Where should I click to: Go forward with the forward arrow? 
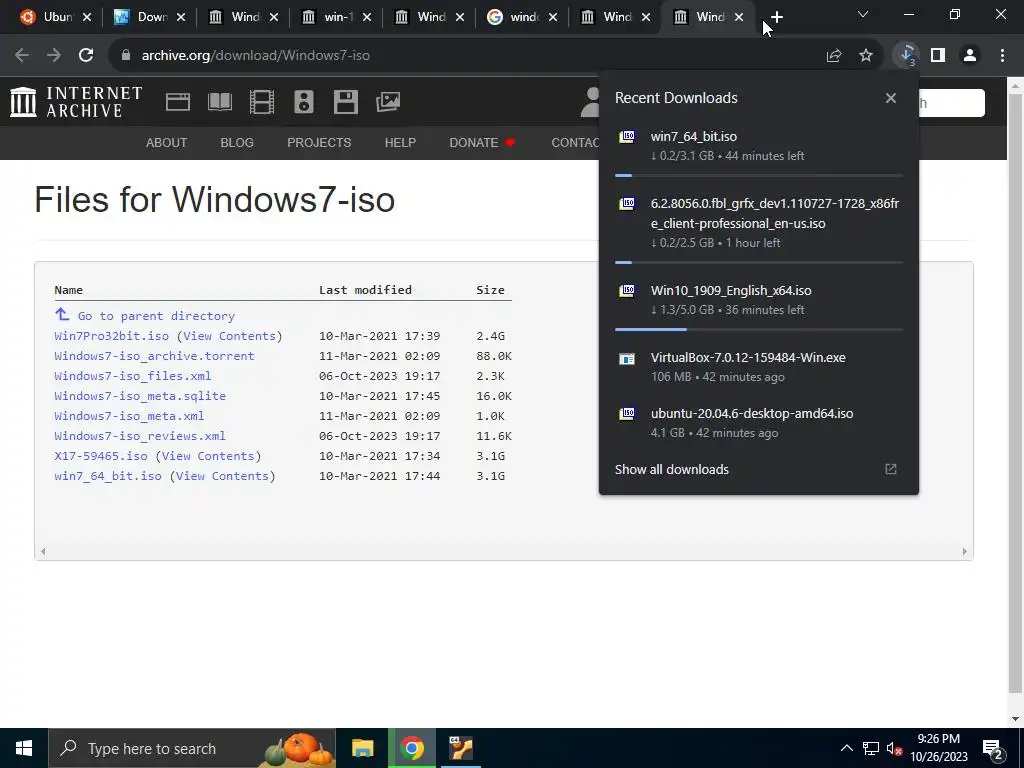[x=54, y=56]
